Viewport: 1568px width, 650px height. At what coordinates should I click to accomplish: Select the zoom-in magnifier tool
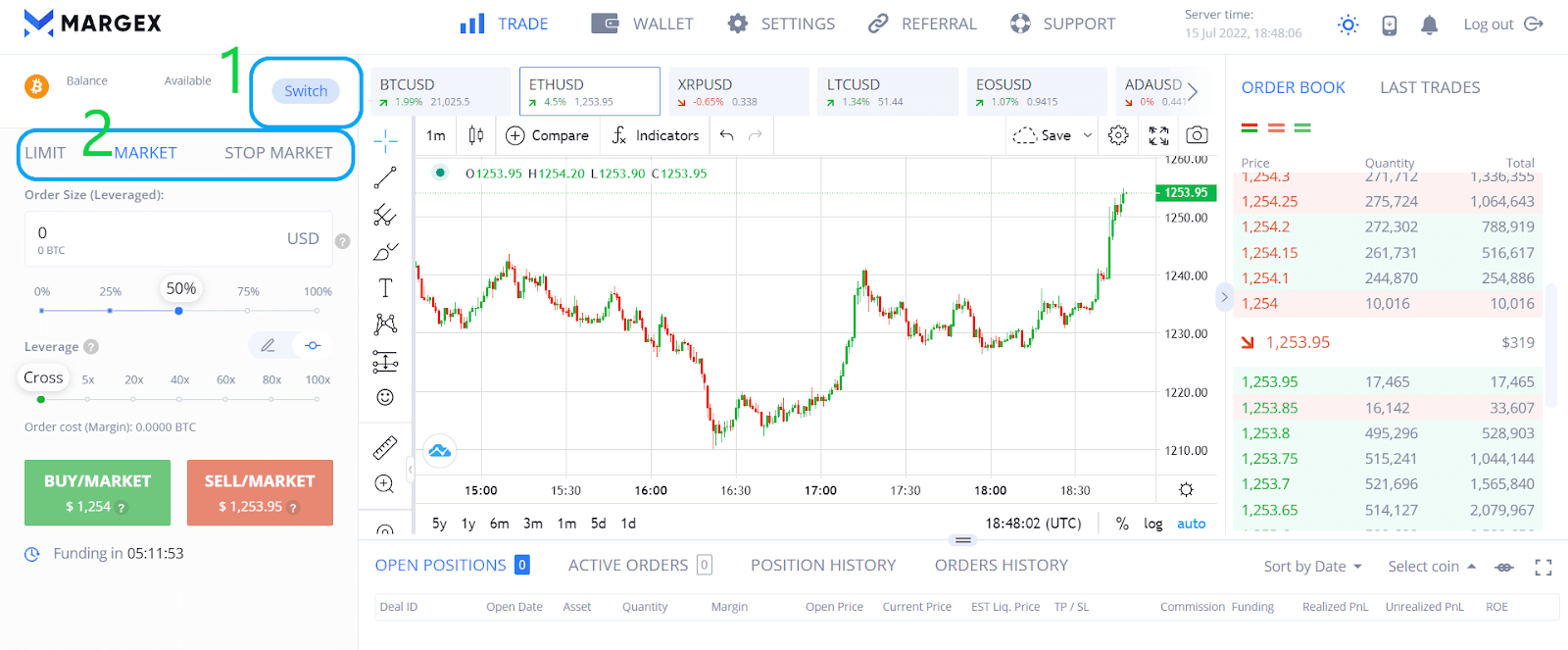[x=385, y=484]
